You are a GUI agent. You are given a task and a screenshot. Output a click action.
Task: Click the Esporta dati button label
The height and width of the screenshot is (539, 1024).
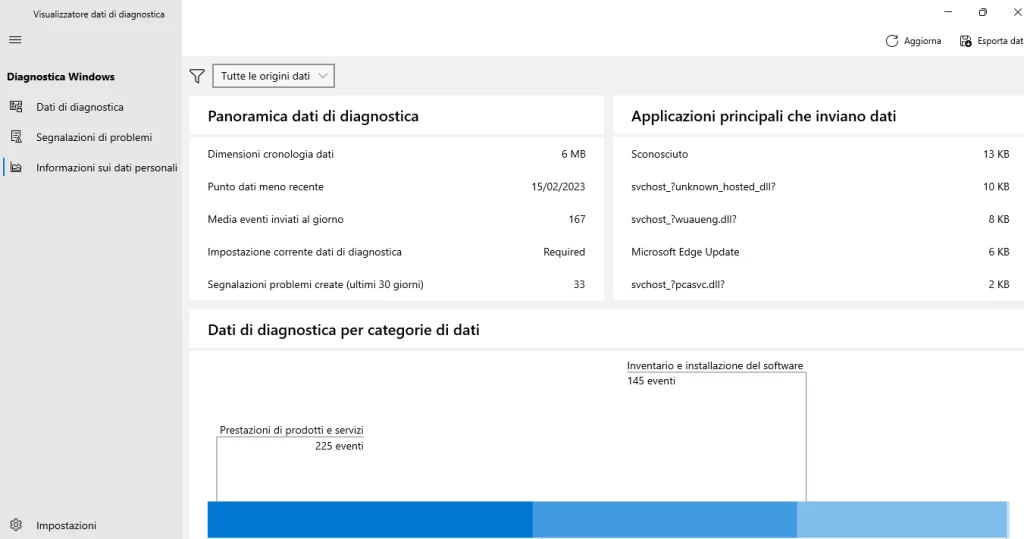click(x=1000, y=41)
